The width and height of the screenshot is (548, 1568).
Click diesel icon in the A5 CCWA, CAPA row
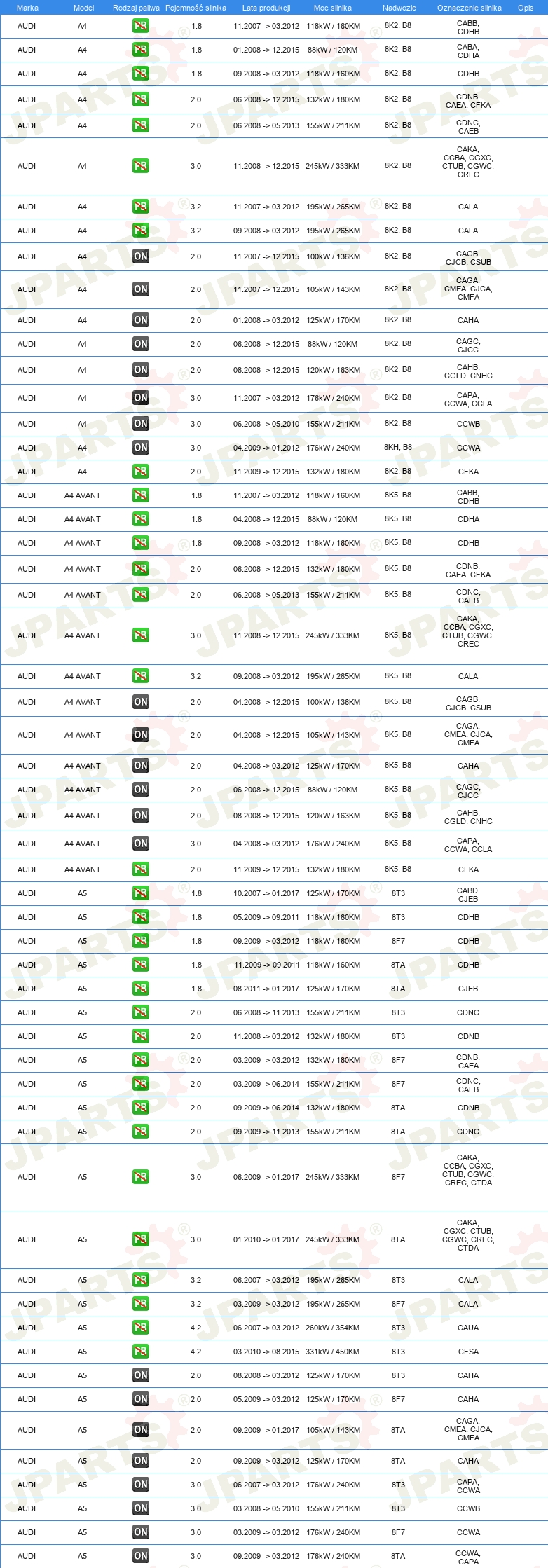pyautogui.click(x=141, y=1556)
